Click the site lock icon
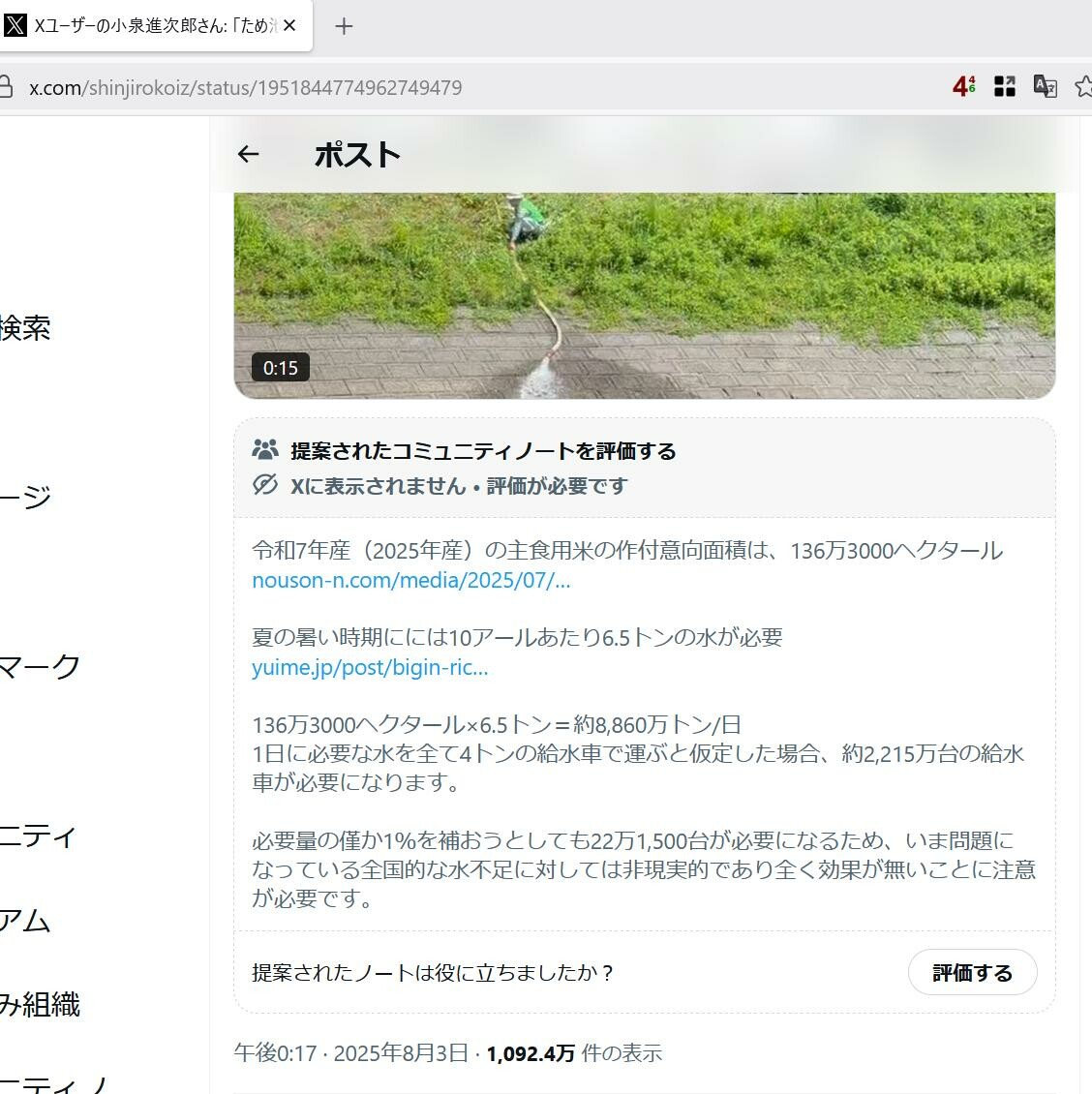 [x=6, y=87]
